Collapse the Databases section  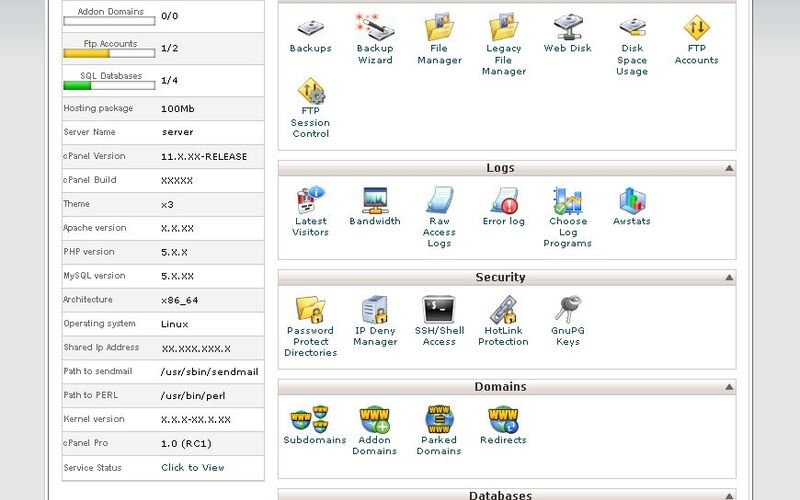pyautogui.click(x=729, y=496)
